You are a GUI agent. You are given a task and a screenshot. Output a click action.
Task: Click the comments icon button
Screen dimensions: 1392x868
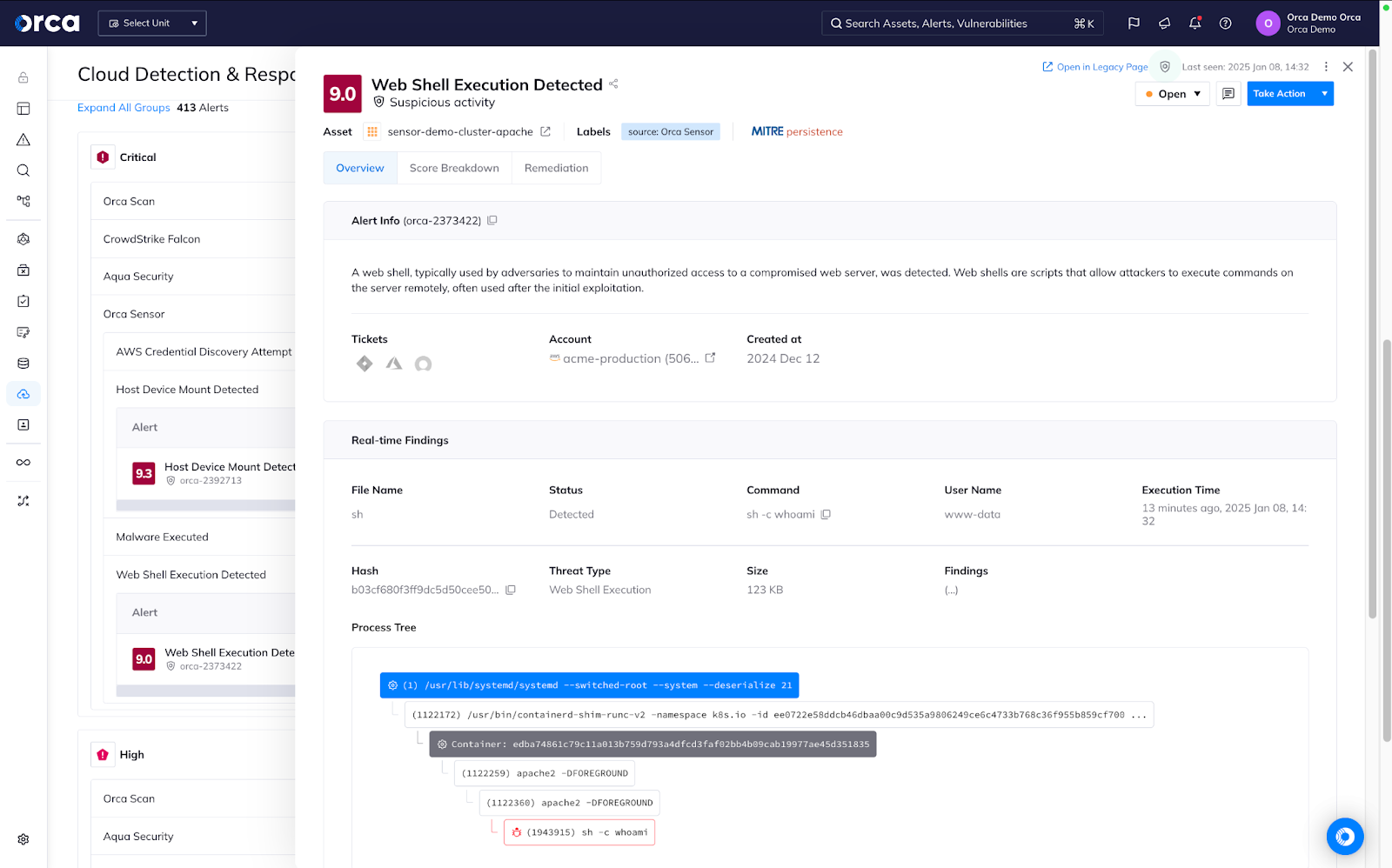(x=1228, y=94)
